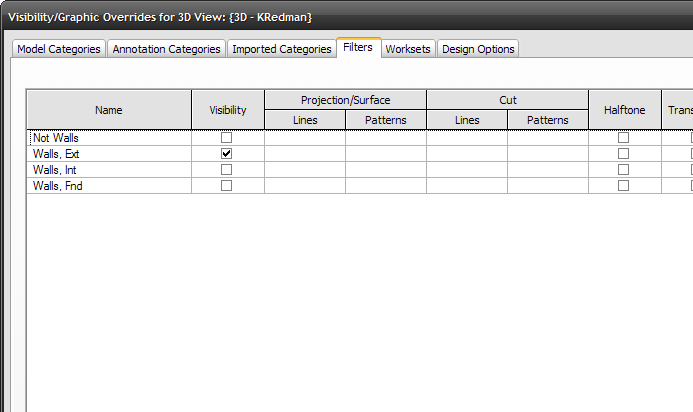The image size is (693, 412).
Task: Toggle Halftone for Not Walls row
Action: 623,137
